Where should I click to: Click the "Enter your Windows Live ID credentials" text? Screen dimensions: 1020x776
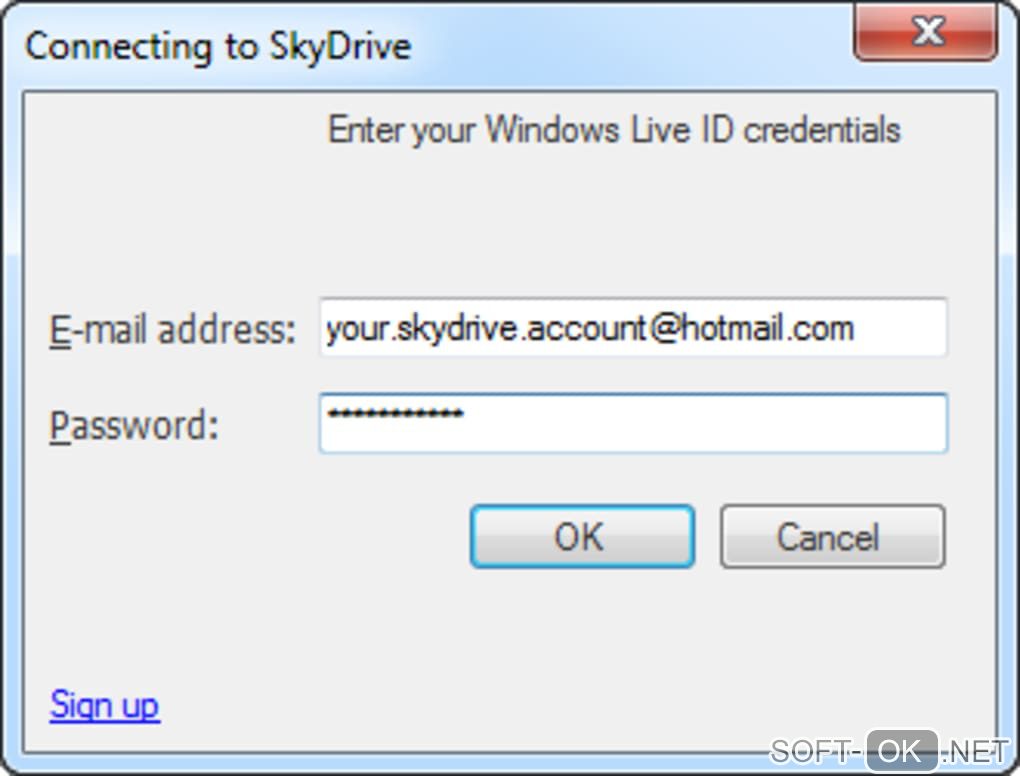point(614,130)
